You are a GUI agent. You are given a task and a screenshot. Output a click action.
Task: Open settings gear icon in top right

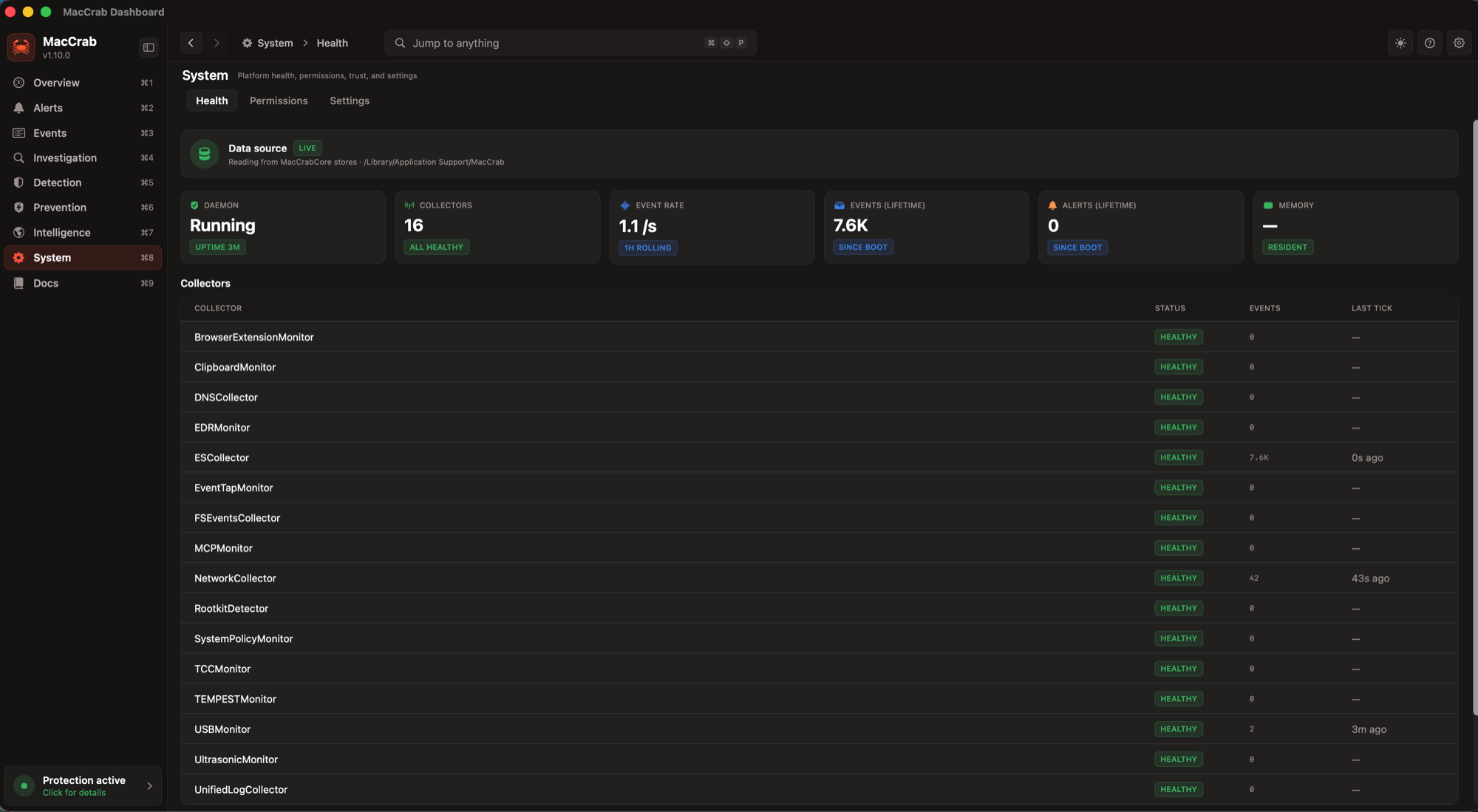[x=1459, y=43]
